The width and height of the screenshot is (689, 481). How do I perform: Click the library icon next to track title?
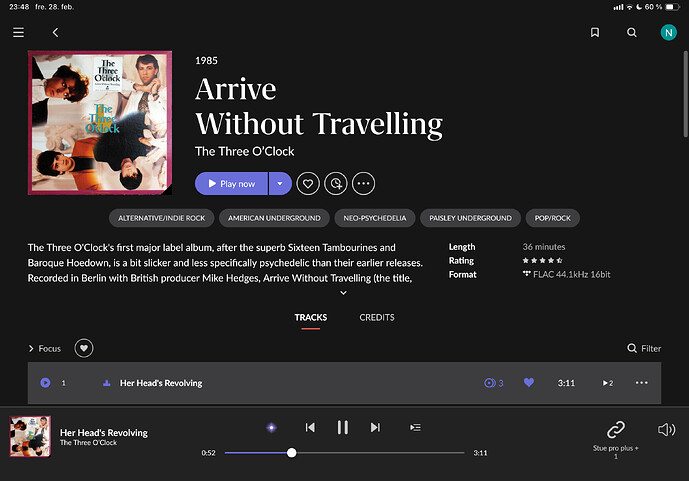pyautogui.click(x=106, y=383)
